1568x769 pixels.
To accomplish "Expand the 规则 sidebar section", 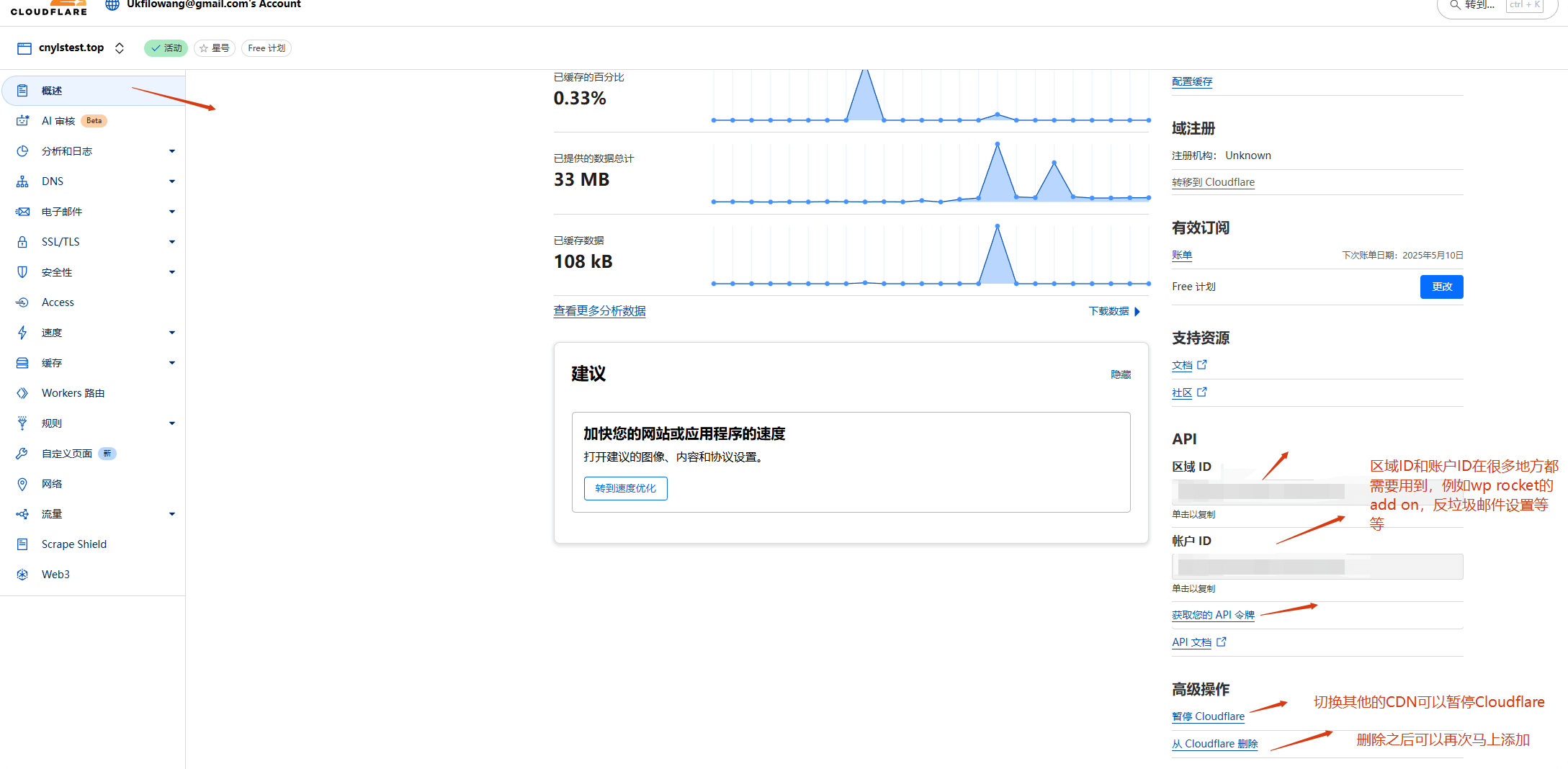I will [x=171, y=423].
